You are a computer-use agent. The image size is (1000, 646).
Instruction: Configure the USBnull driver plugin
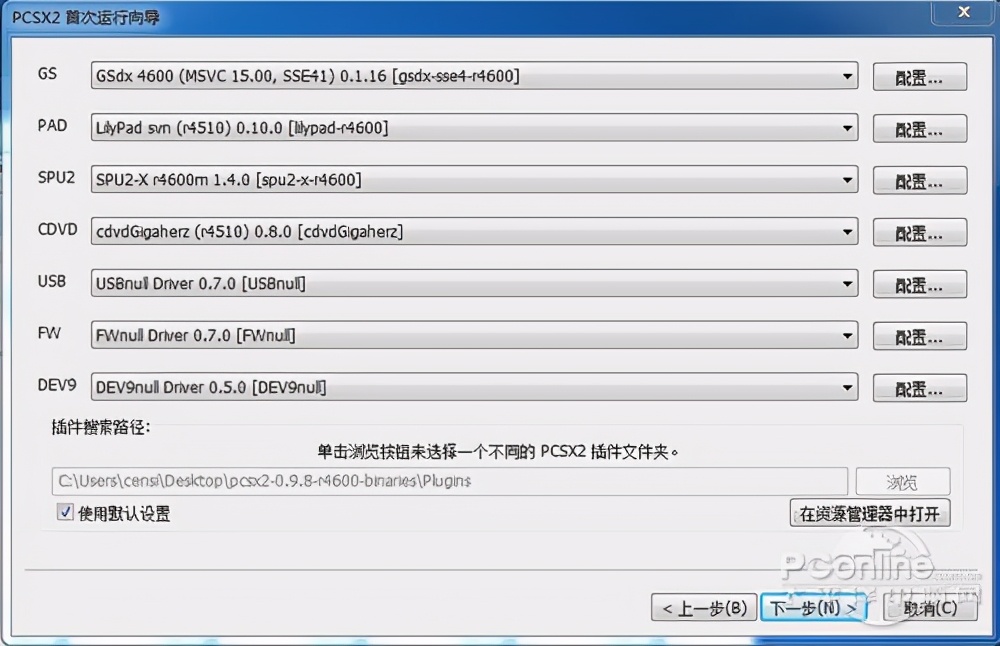tap(918, 284)
